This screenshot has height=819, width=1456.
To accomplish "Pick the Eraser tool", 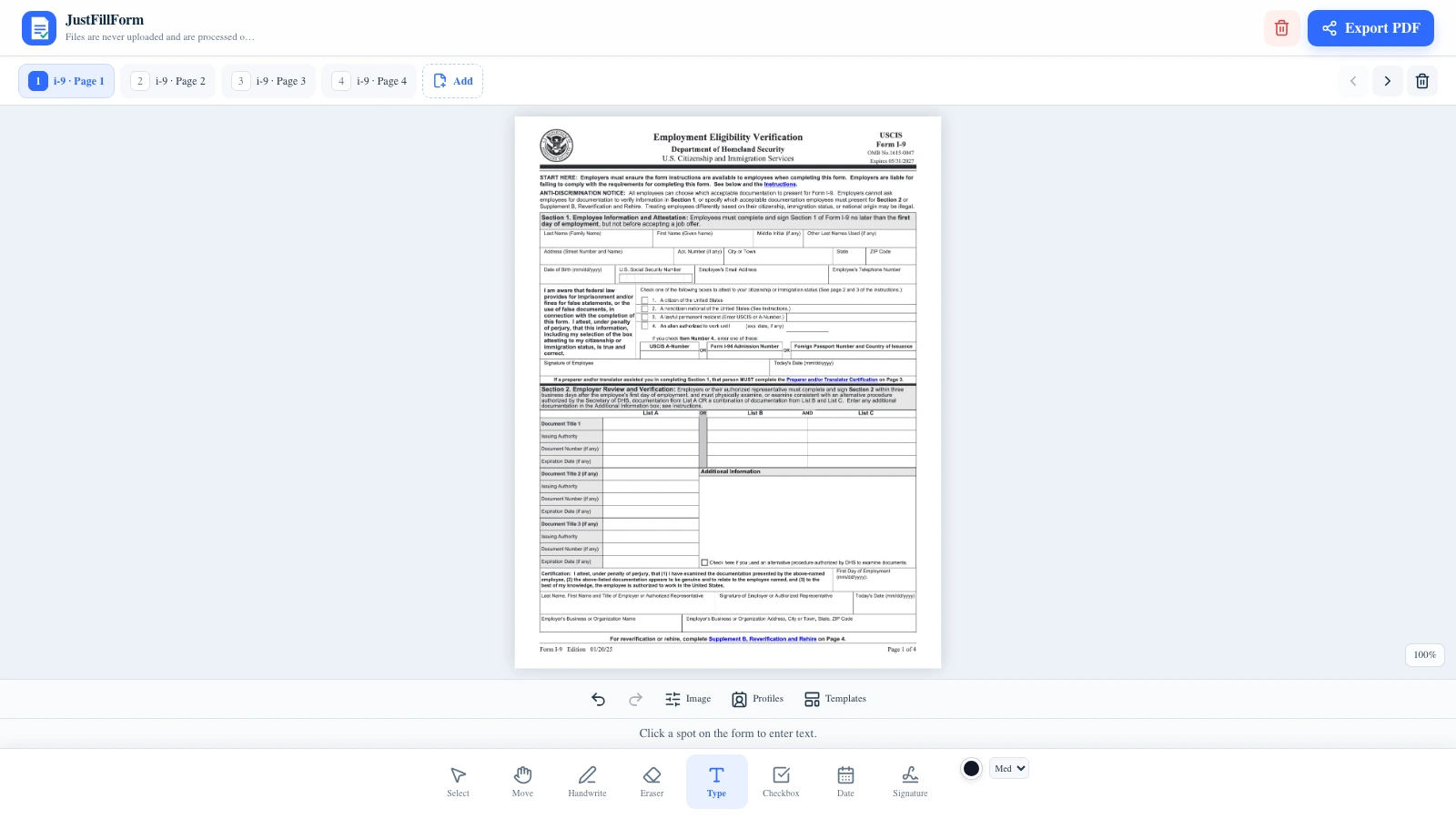I will [652, 781].
